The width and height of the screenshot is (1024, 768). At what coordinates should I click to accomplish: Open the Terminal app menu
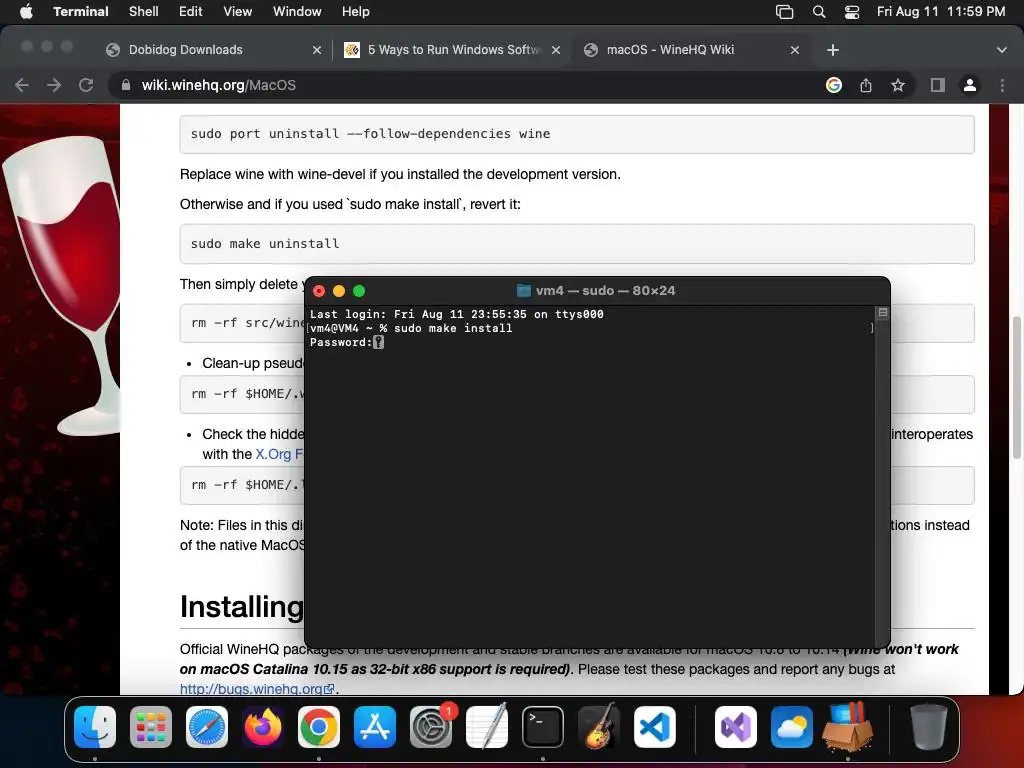(x=80, y=12)
